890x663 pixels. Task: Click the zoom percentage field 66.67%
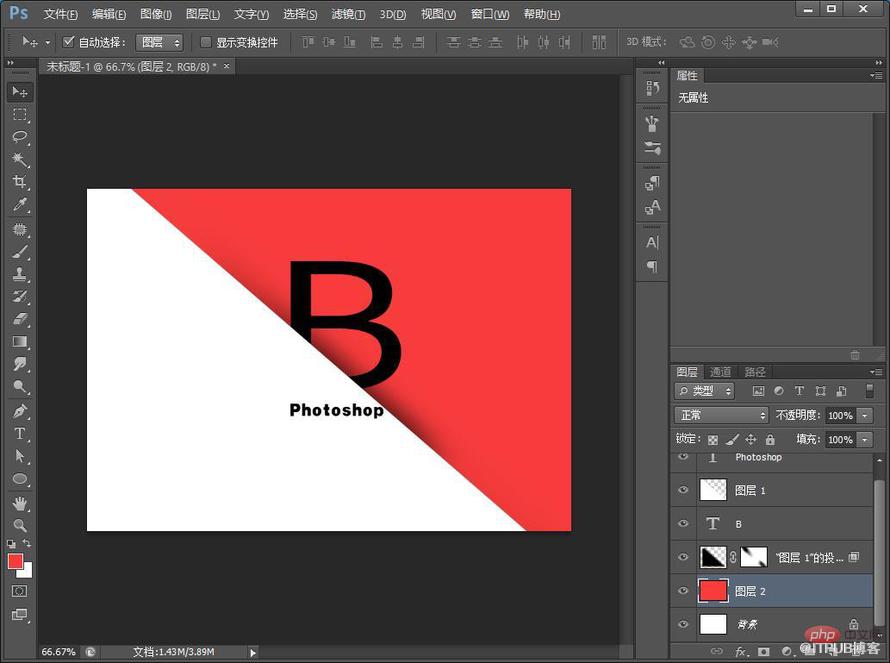tap(58, 652)
